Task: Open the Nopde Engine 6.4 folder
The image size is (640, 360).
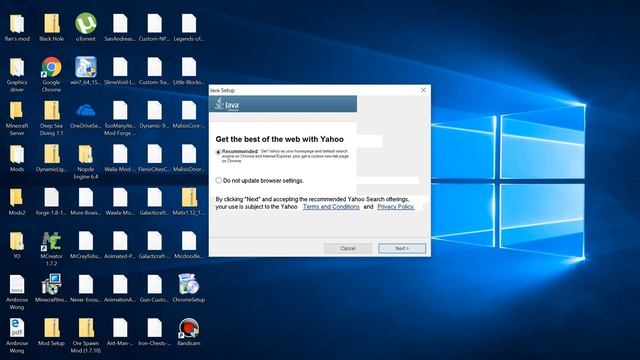Action: click(85, 161)
